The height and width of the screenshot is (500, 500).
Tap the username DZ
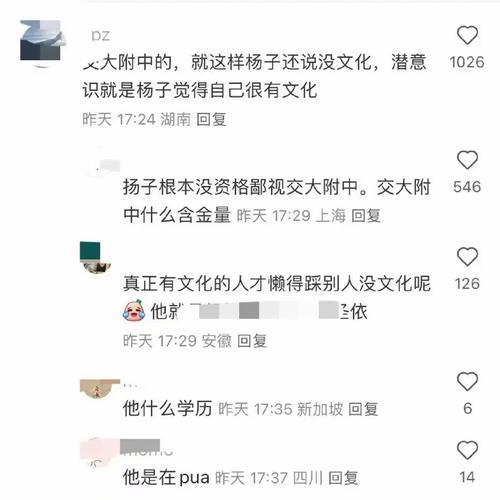coord(100,36)
